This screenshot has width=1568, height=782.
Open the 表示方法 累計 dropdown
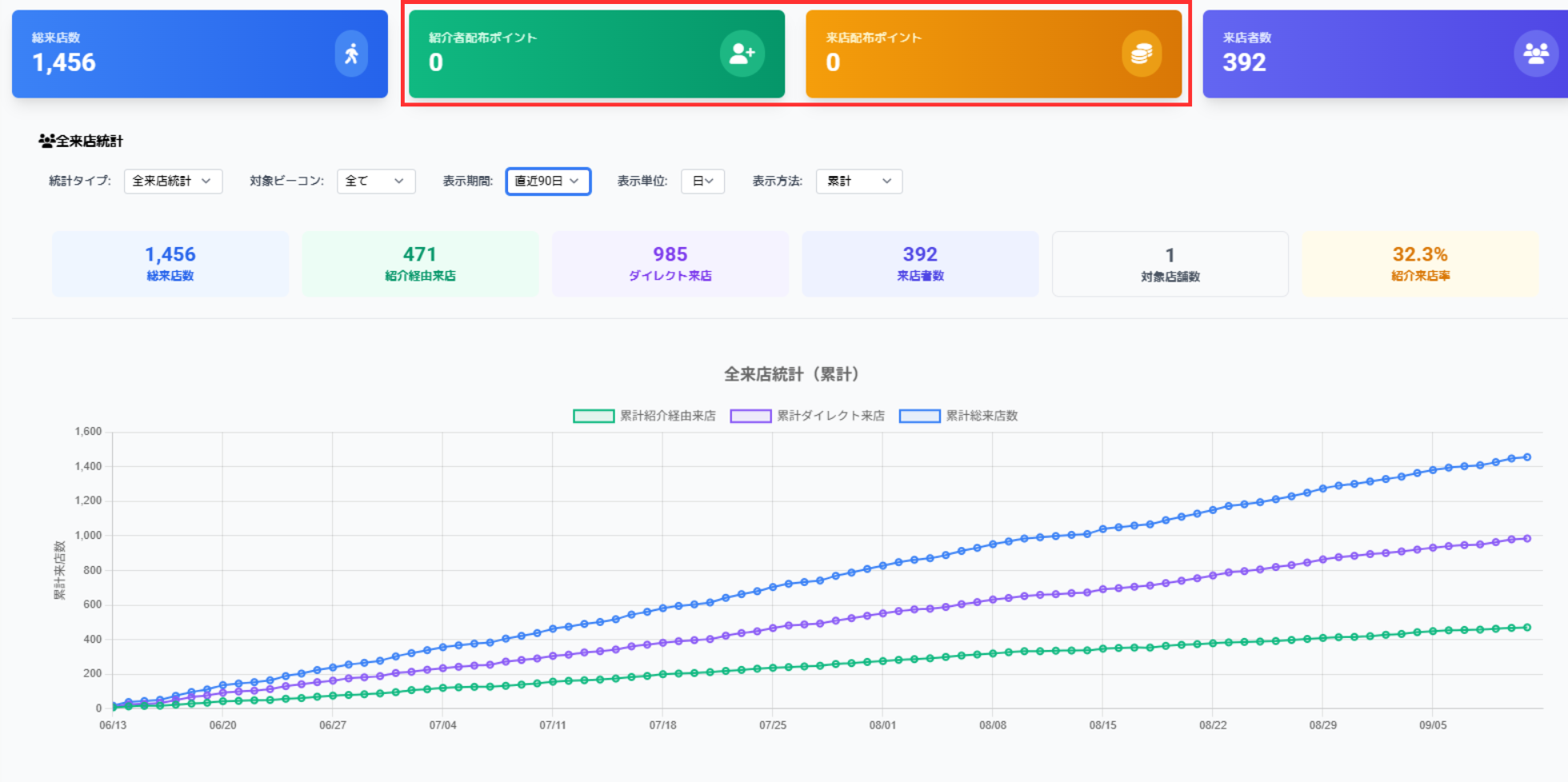[858, 182]
